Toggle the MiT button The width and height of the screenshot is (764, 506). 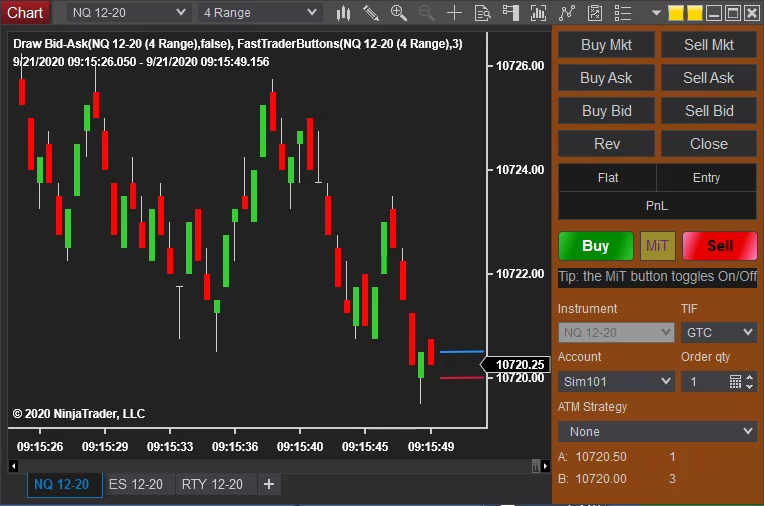click(x=657, y=246)
